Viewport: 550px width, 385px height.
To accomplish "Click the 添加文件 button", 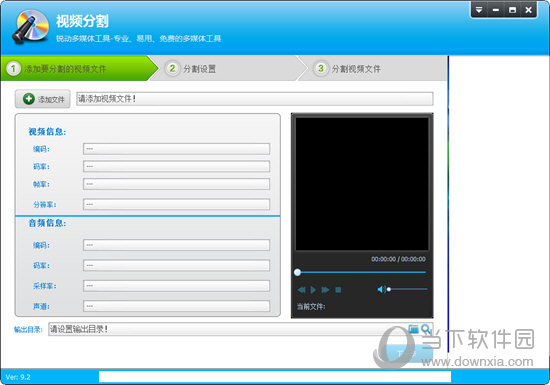I will (x=42, y=99).
